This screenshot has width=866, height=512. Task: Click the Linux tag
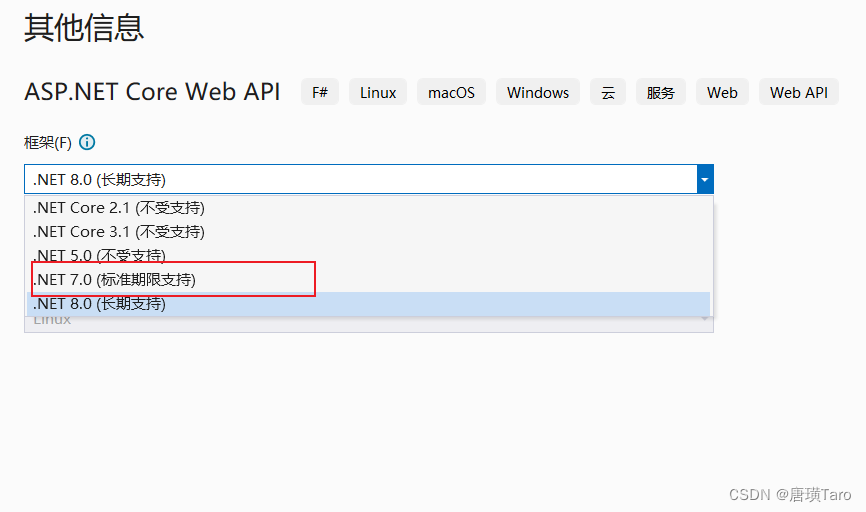click(x=378, y=92)
